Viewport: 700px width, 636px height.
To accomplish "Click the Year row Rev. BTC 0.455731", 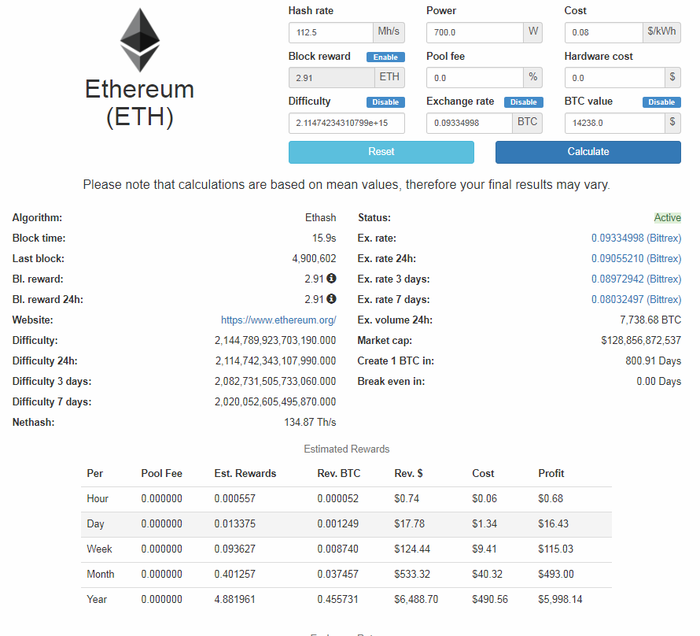I will click(x=338, y=599).
